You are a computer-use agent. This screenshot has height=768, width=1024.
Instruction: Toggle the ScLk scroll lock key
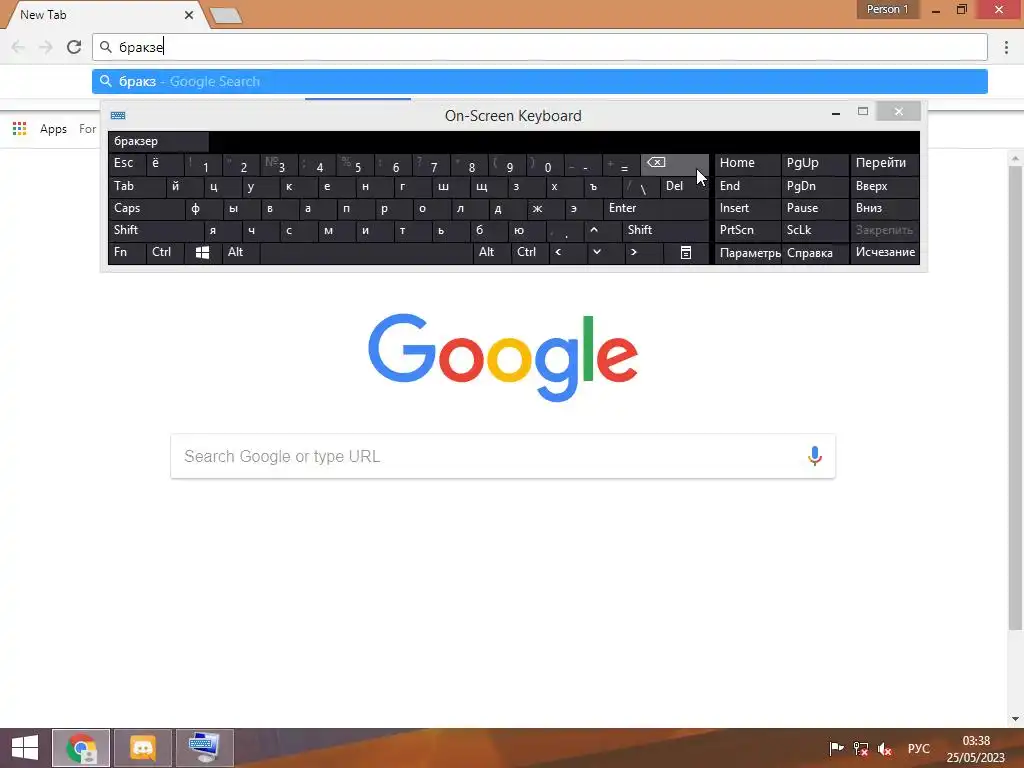pos(815,230)
